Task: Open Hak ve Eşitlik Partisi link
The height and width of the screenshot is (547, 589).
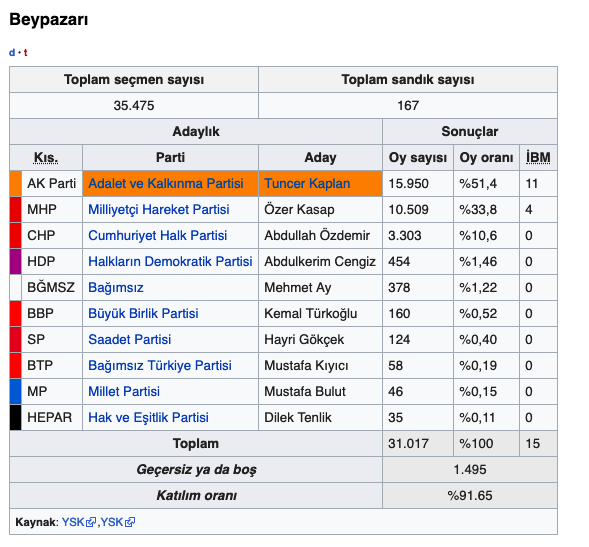Action: pyautogui.click(x=148, y=417)
